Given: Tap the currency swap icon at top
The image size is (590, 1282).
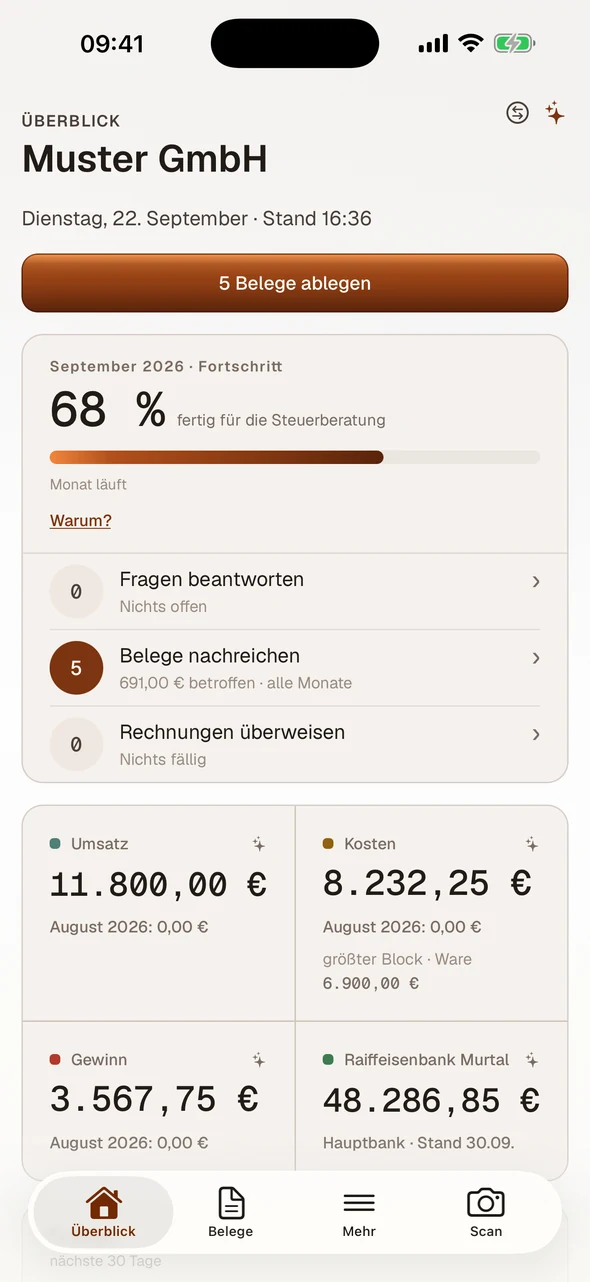Looking at the screenshot, I should (x=517, y=113).
